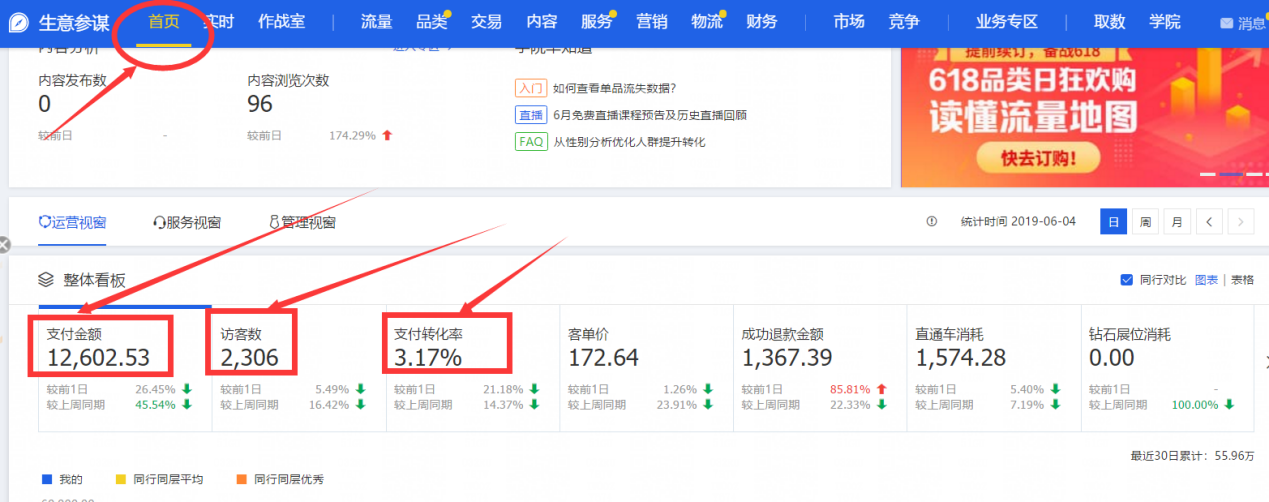This screenshot has height=502, width=1269.
Task: Click the 生意参谋 compass logo icon
Action: [20, 22]
